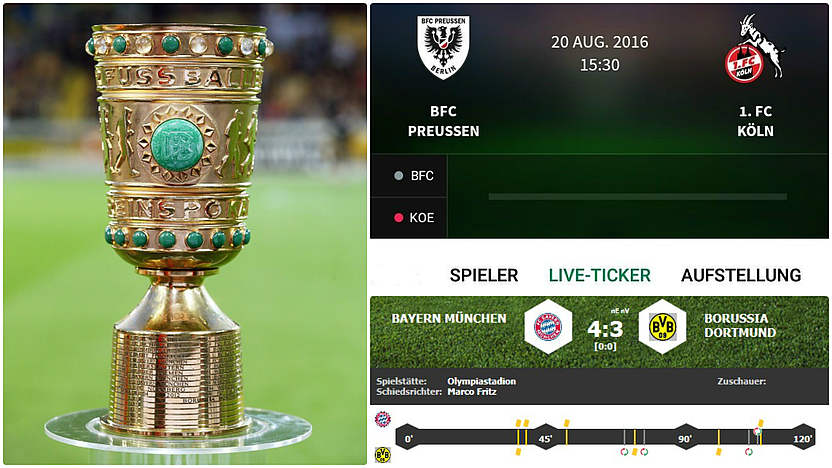Click the match progress bar beside BFC and KOE
The width and height of the screenshot is (832, 468).
[x=637, y=197]
